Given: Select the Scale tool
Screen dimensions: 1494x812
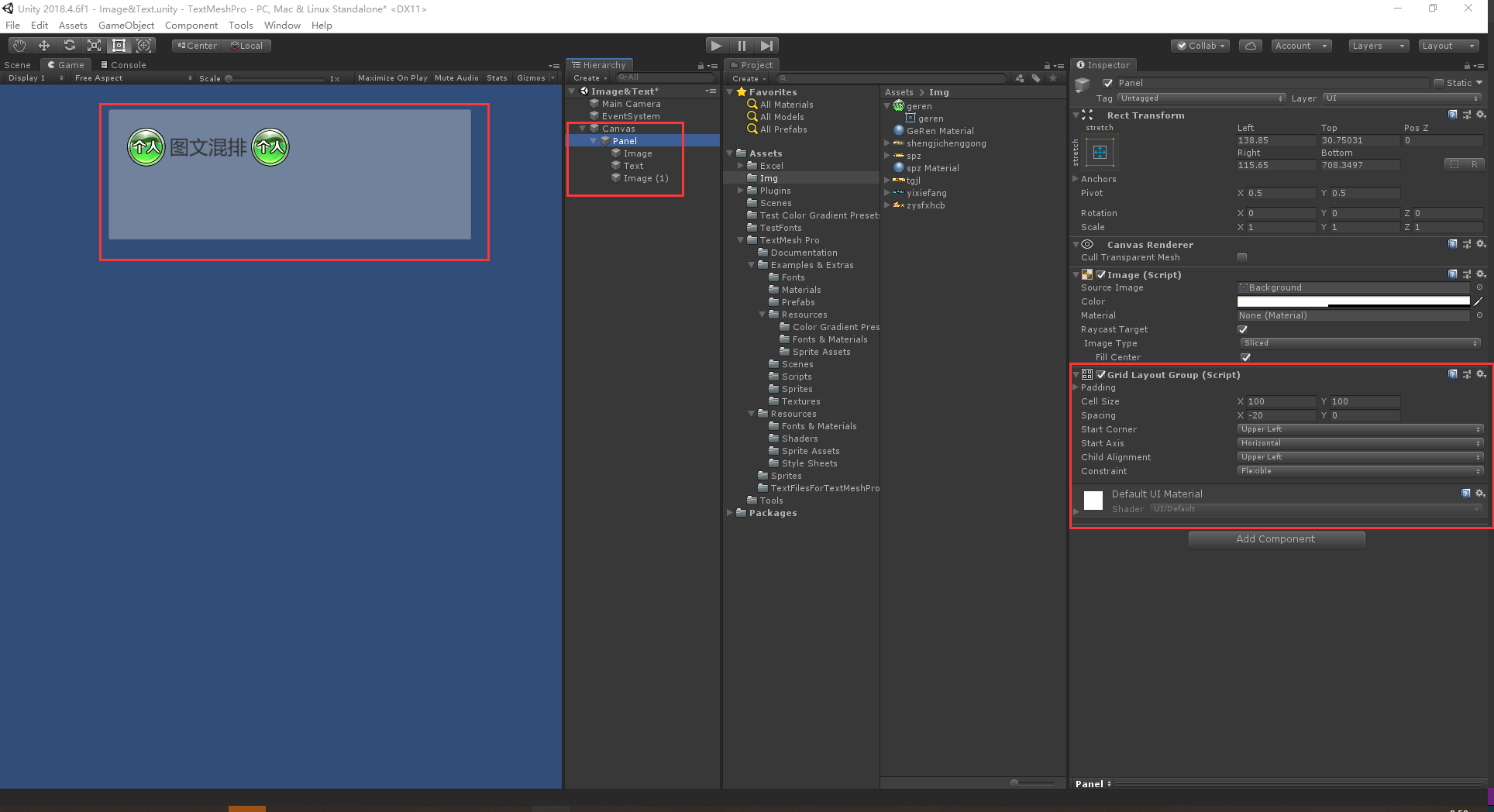Looking at the screenshot, I should click(94, 45).
